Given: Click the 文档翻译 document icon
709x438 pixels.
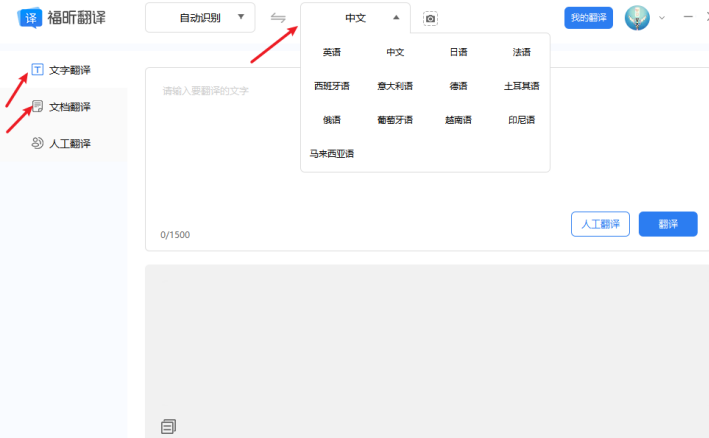Looking at the screenshot, I should [x=38, y=106].
